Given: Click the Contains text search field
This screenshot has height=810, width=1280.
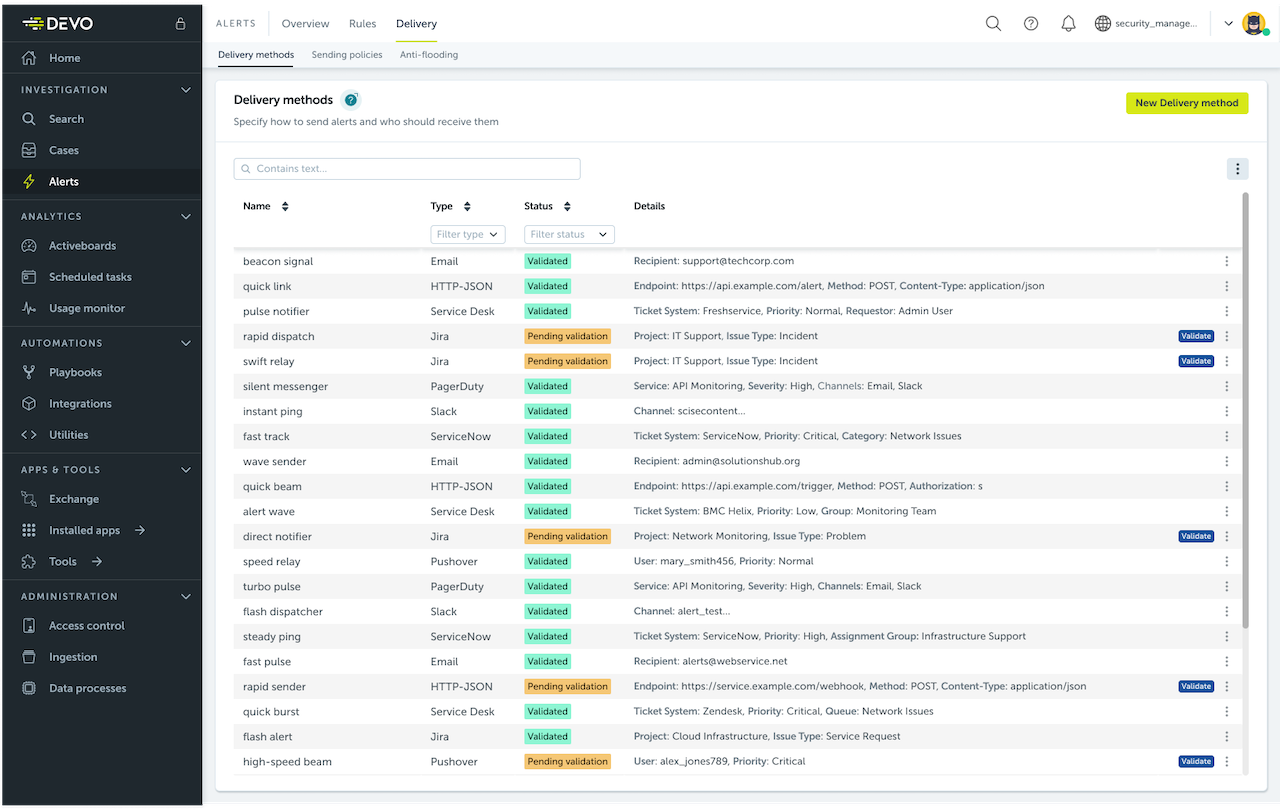Looking at the screenshot, I should click(x=407, y=169).
